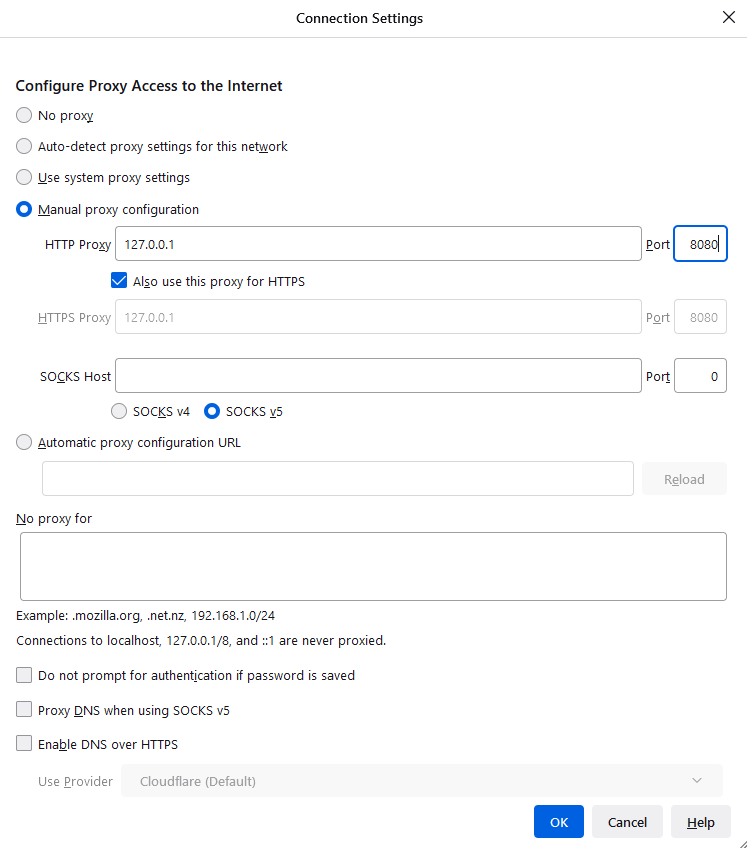Select Use system proxy settings
747x848 pixels.
(24, 178)
